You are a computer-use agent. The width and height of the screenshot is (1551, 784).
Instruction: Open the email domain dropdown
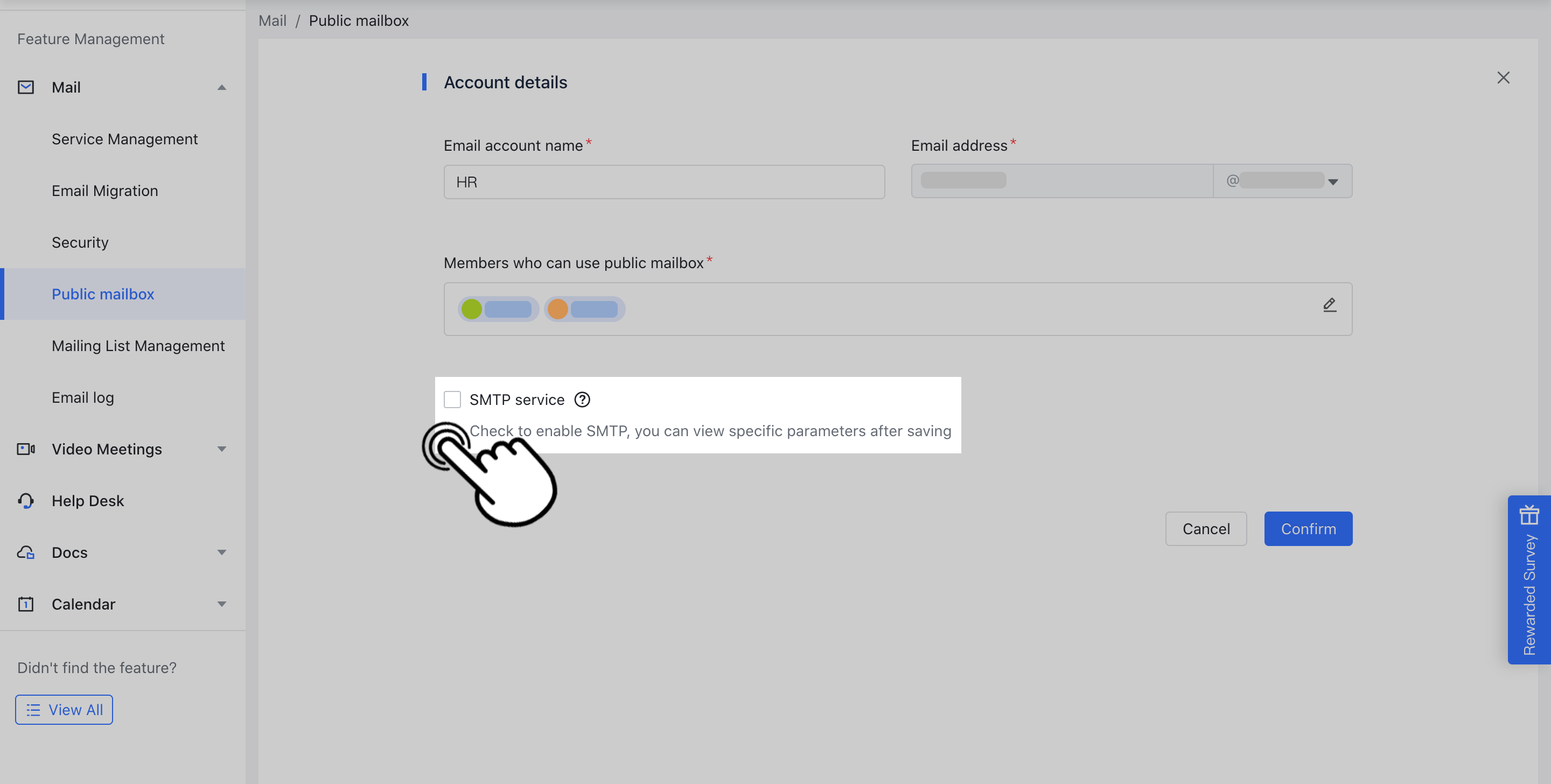pyautogui.click(x=1333, y=181)
